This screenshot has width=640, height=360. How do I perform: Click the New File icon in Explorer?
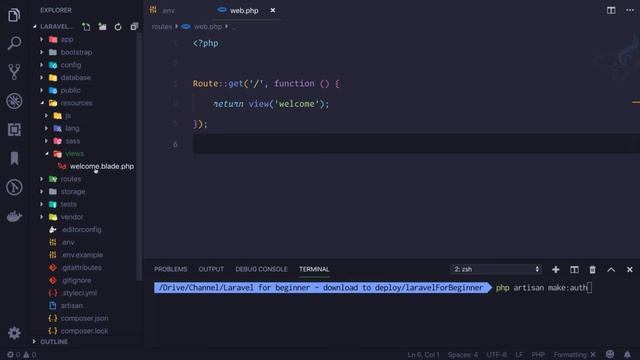click(86, 27)
